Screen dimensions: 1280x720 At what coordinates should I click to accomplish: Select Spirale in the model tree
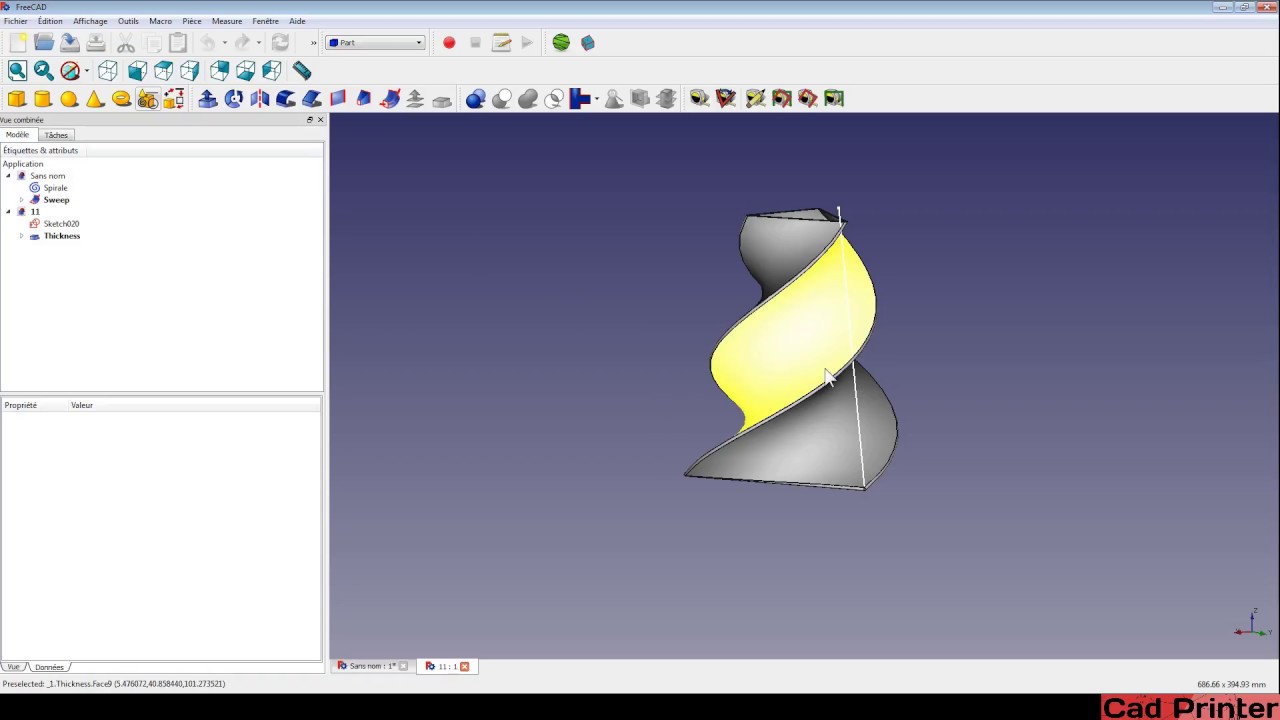point(55,188)
